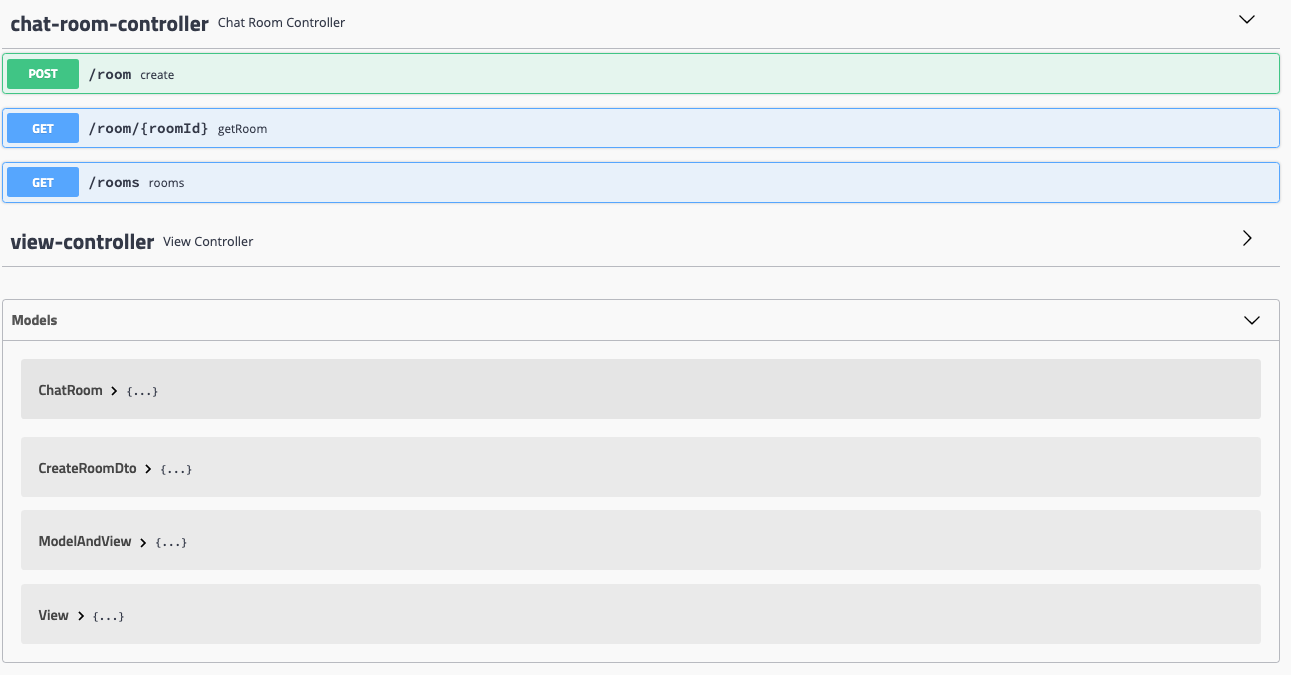The image size is (1291, 675).
Task: Click the {...} placeholder beside View
Action: point(108,616)
